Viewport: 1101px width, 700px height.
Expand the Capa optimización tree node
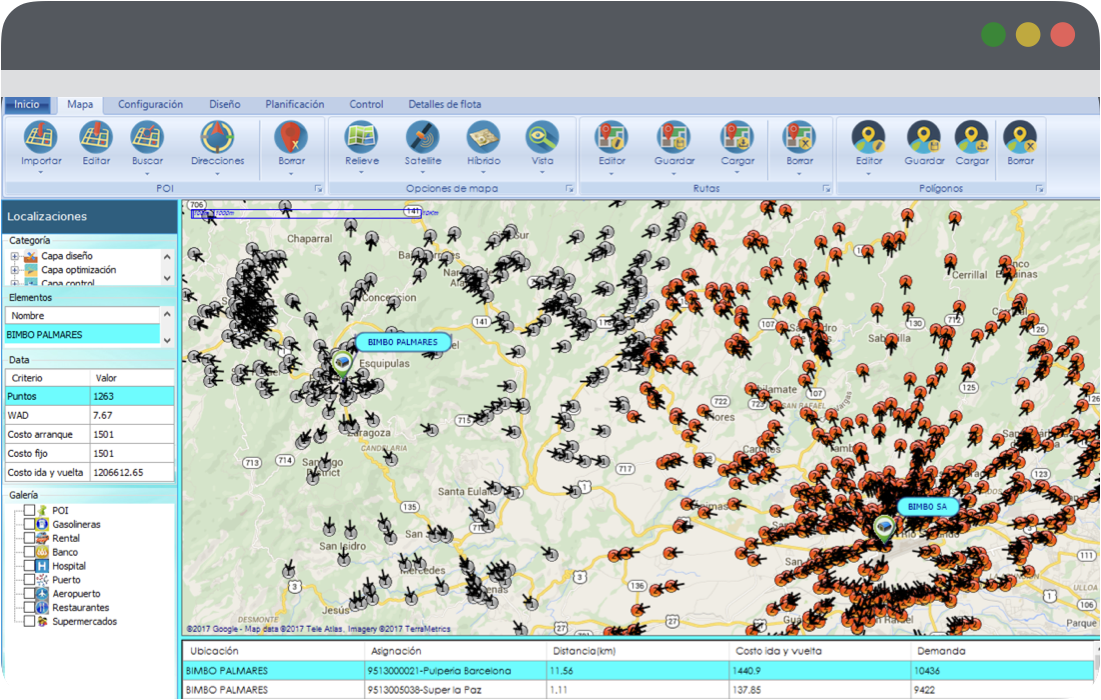tap(14, 270)
